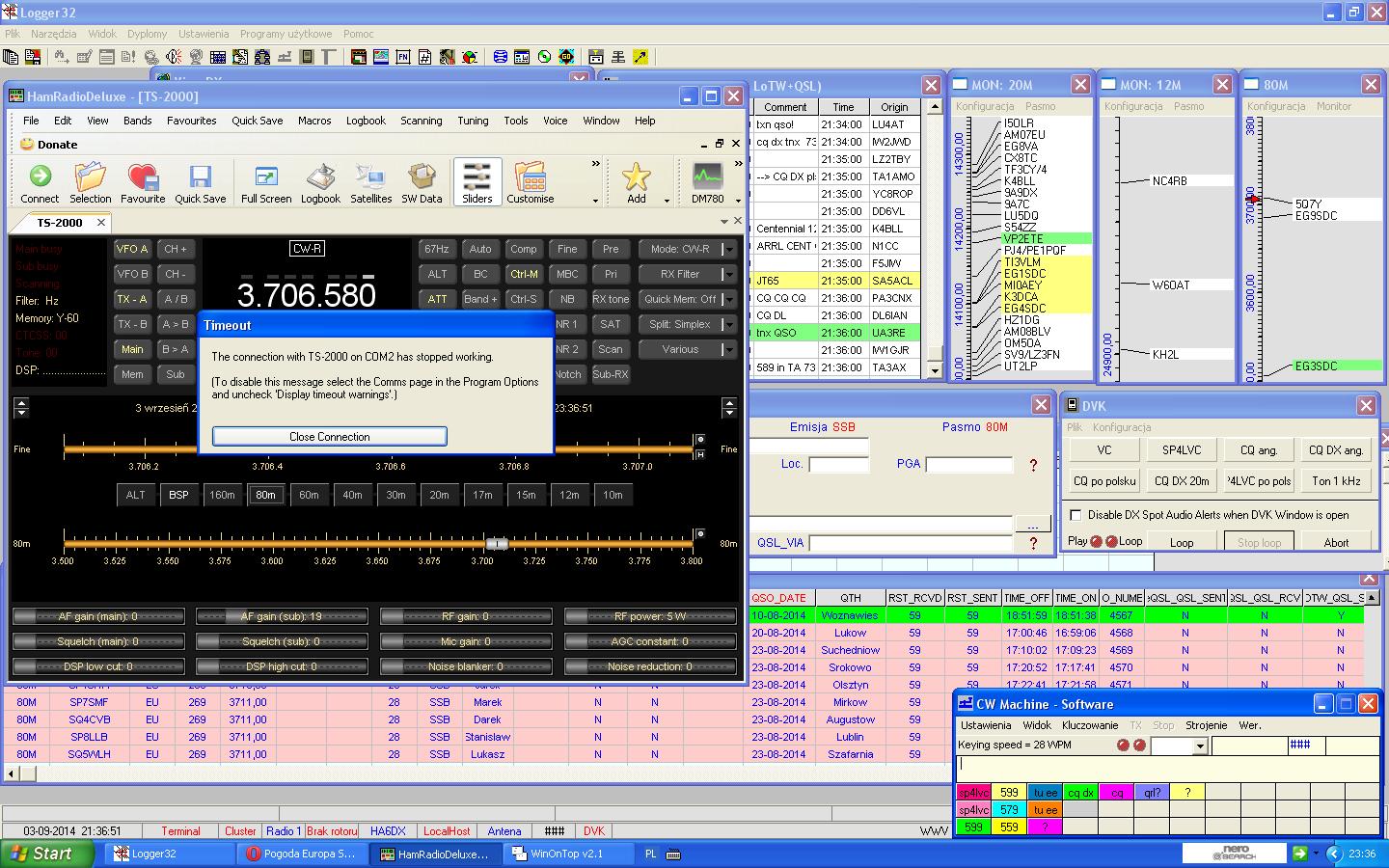Open the Logbook toolbar icon
Screen dimensions: 1389x868
[x=320, y=182]
